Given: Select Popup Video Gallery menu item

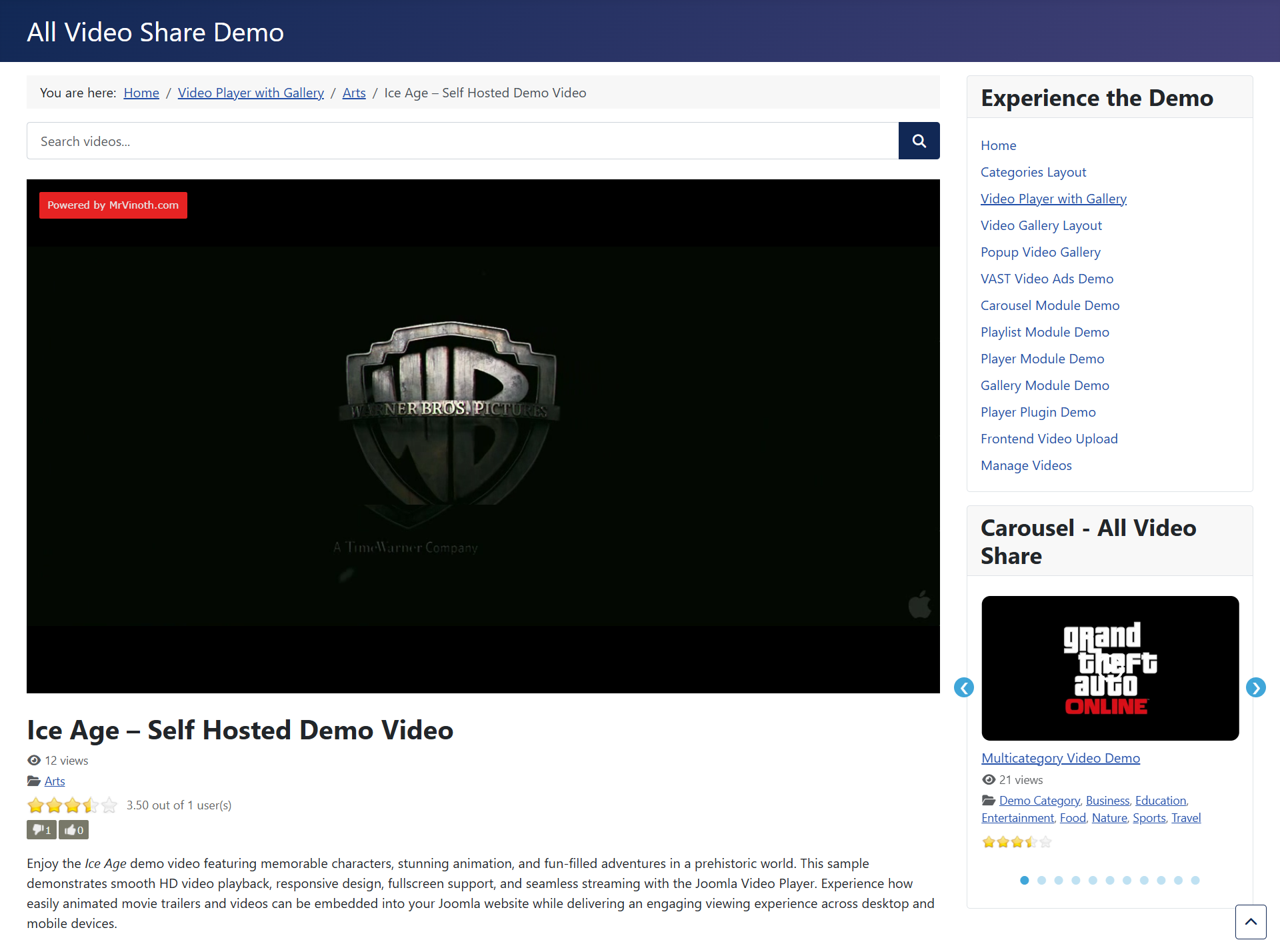Looking at the screenshot, I should click(1041, 252).
